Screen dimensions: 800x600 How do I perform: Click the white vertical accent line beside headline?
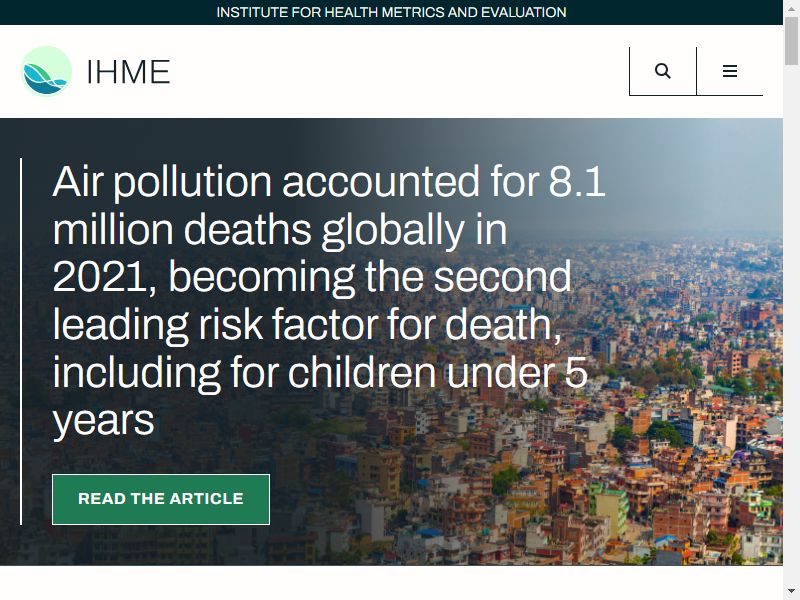(x=21, y=341)
